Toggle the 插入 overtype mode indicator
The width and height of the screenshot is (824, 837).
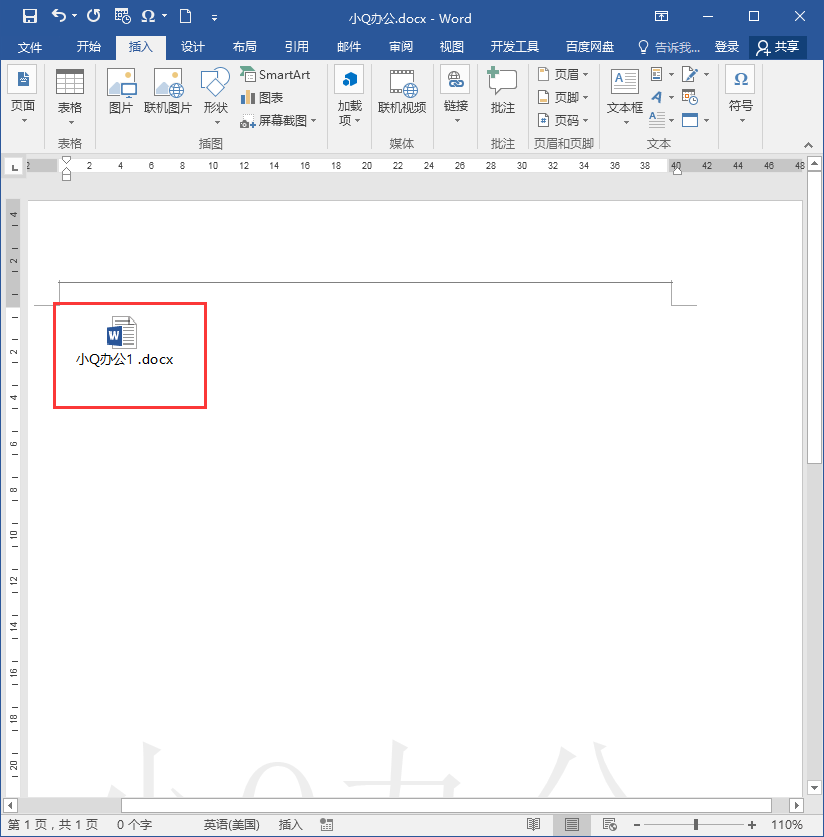click(x=291, y=825)
